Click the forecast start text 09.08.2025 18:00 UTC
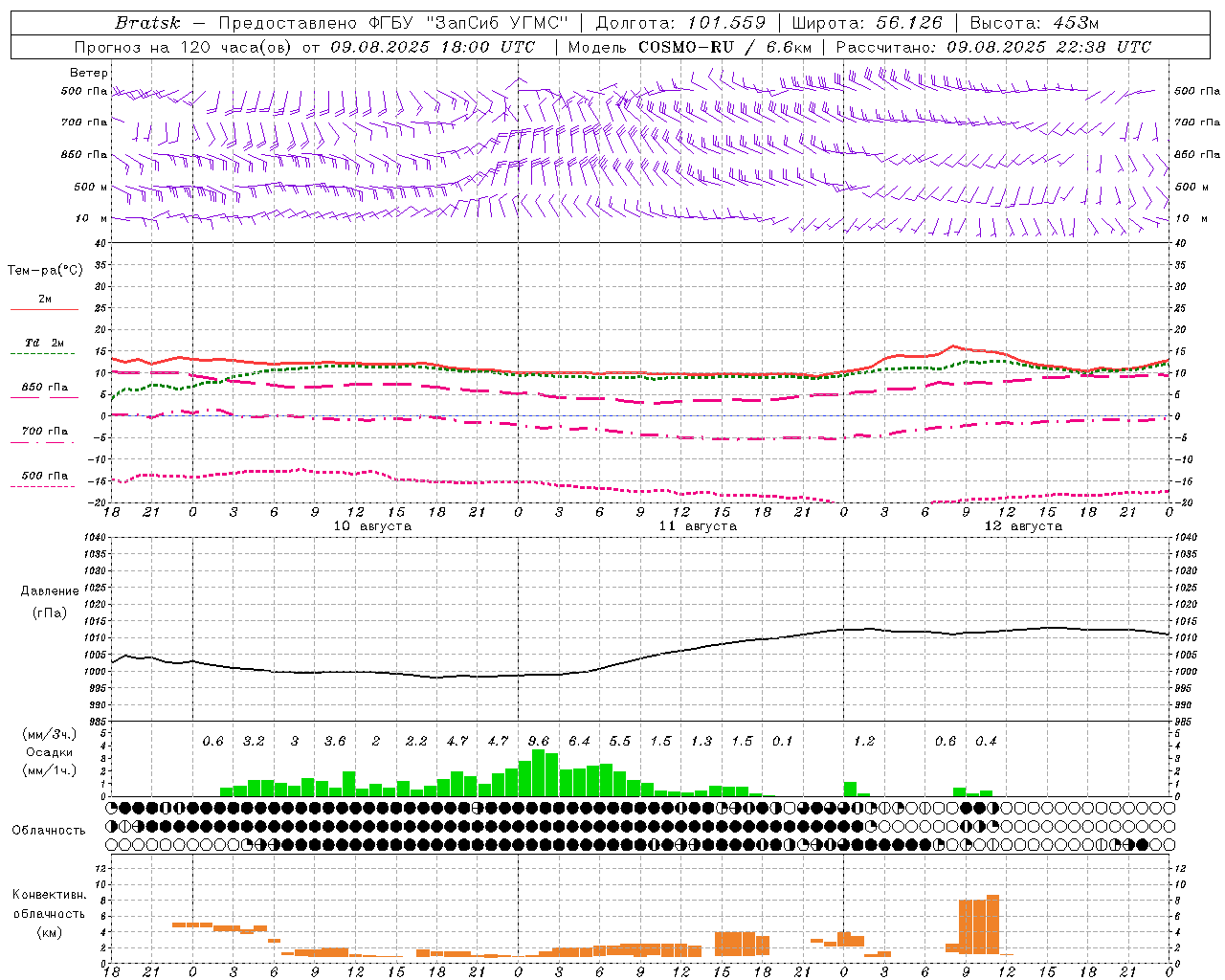 point(433,47)
